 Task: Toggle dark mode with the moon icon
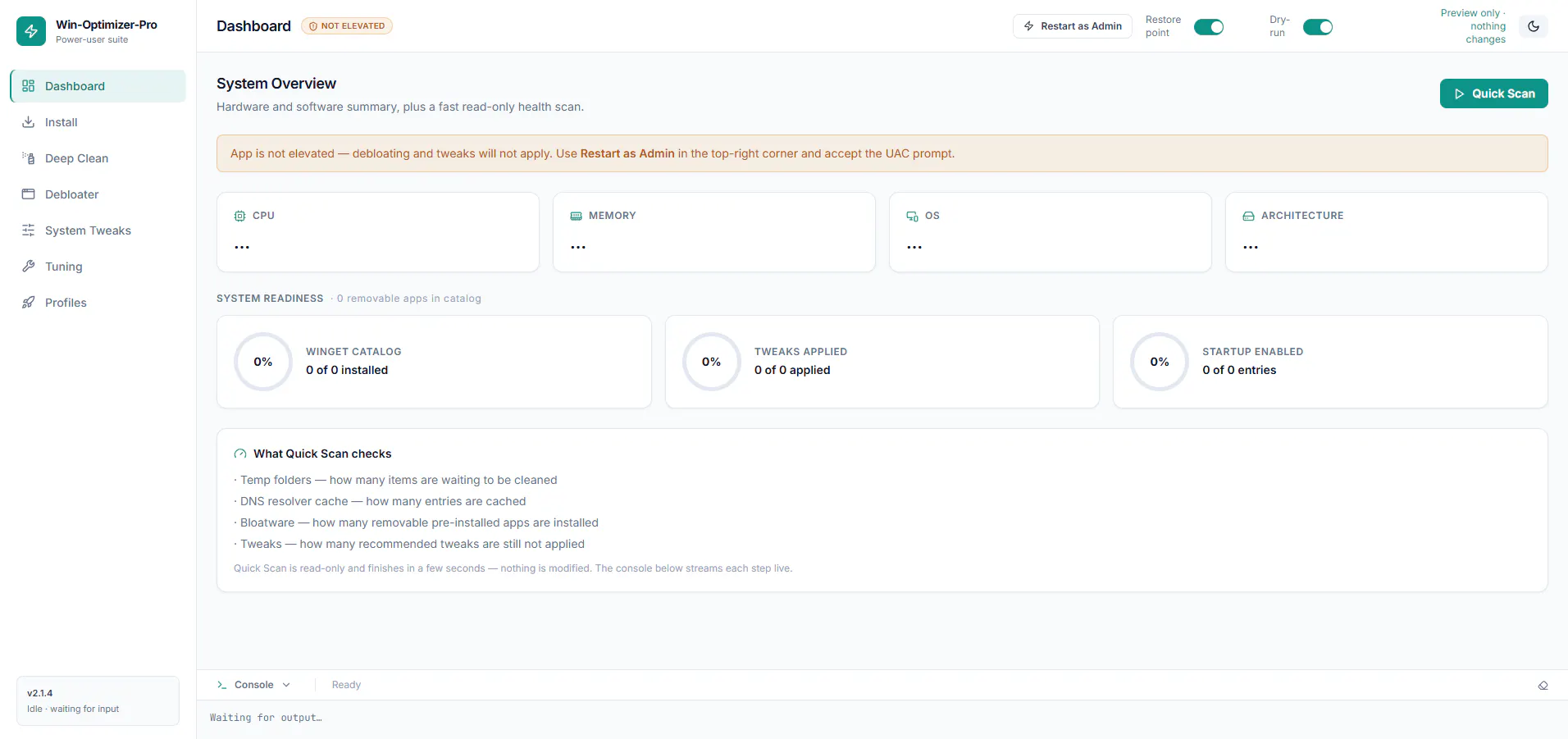pos(1534,26)
